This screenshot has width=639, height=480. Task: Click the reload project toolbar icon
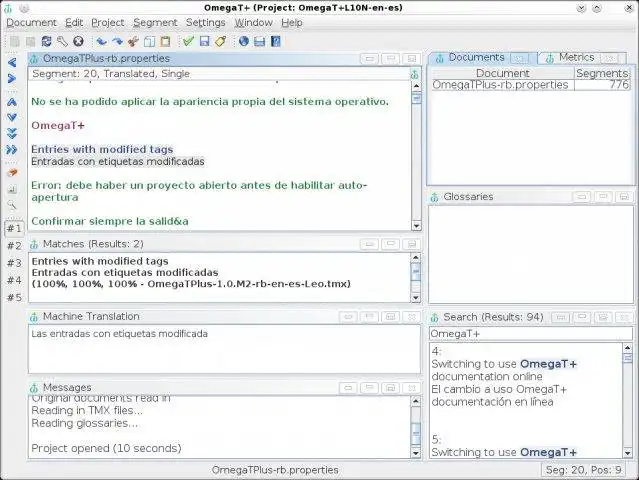tap(46, 41)
